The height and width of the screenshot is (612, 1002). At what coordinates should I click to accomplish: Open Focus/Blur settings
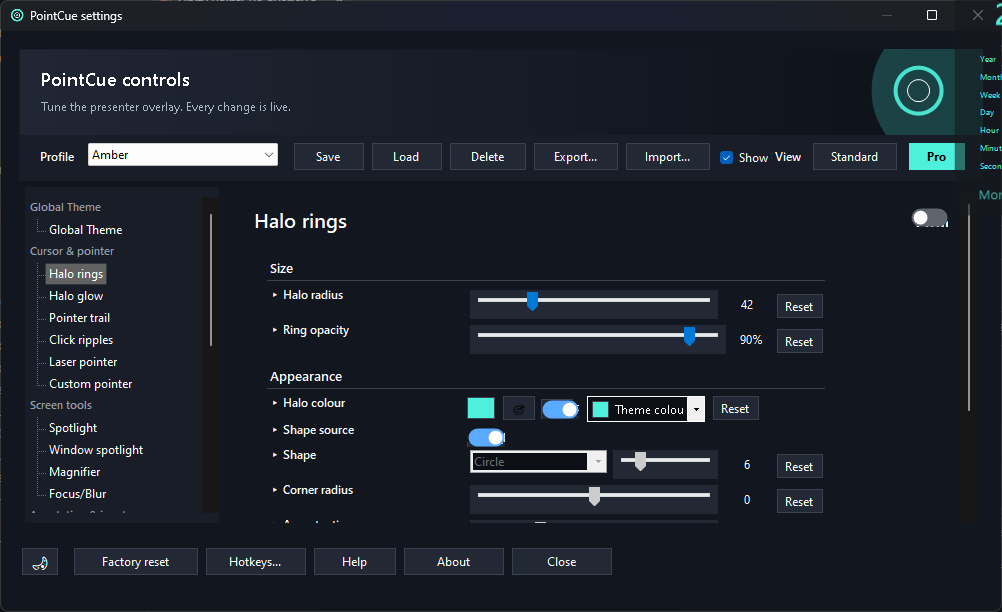[x=77, y=494]
